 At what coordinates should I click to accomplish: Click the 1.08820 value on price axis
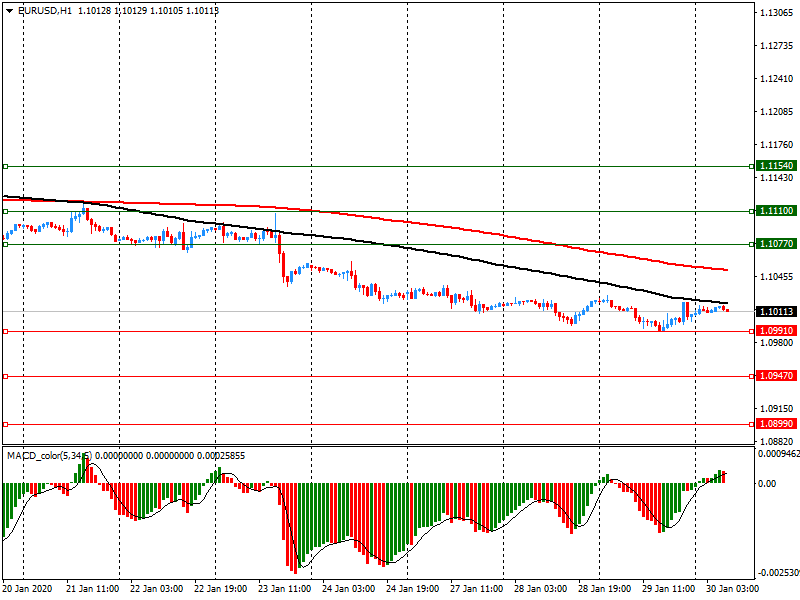coord(777,442)
